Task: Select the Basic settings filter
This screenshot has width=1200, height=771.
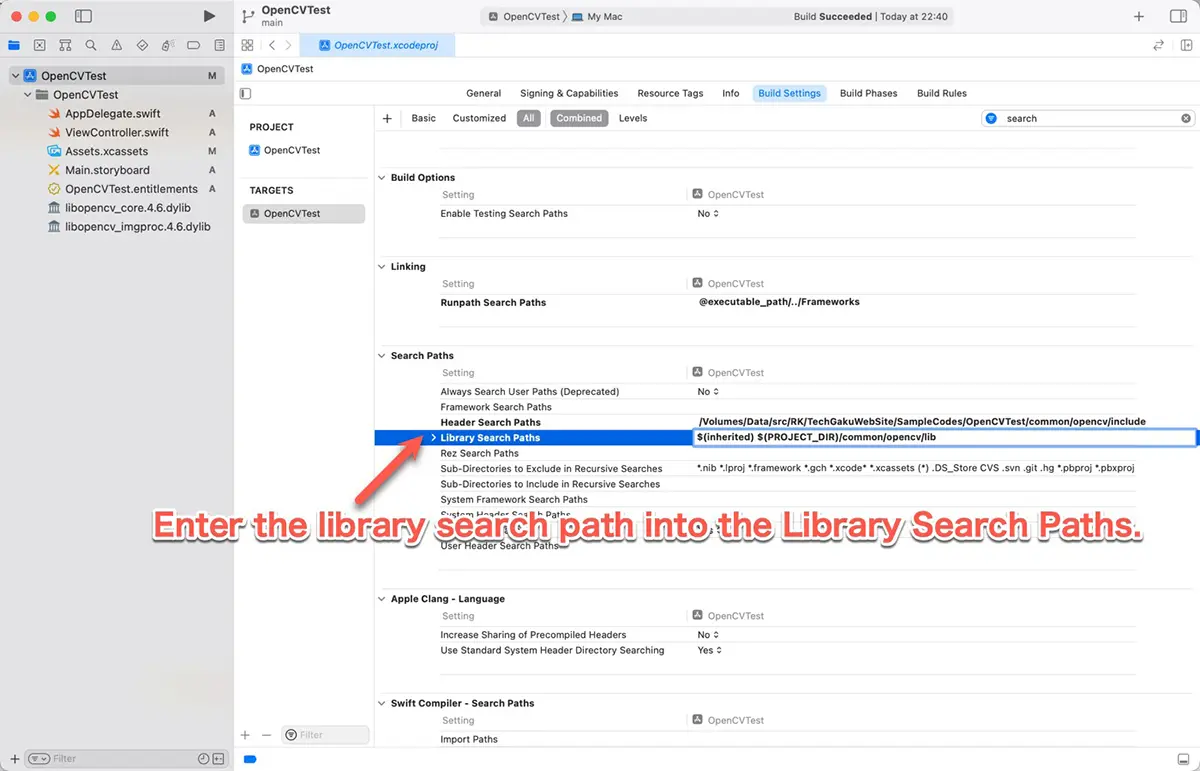Action: click(424, 118)
